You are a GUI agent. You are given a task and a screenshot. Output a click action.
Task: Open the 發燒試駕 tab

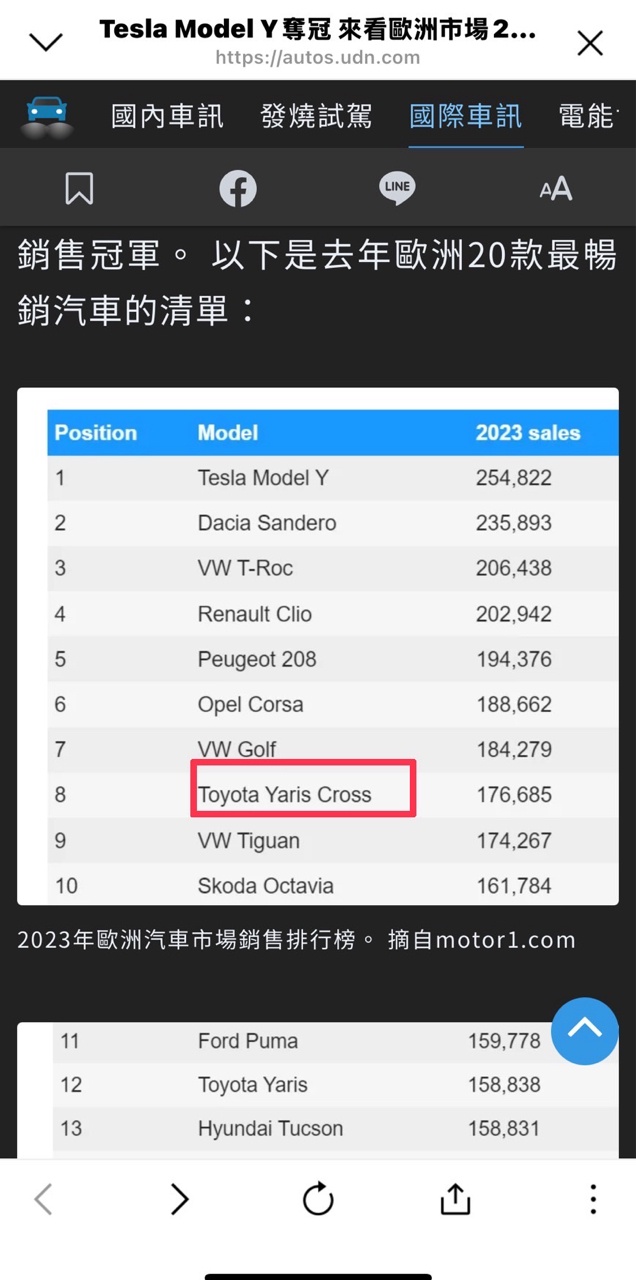tap(316, 117)
